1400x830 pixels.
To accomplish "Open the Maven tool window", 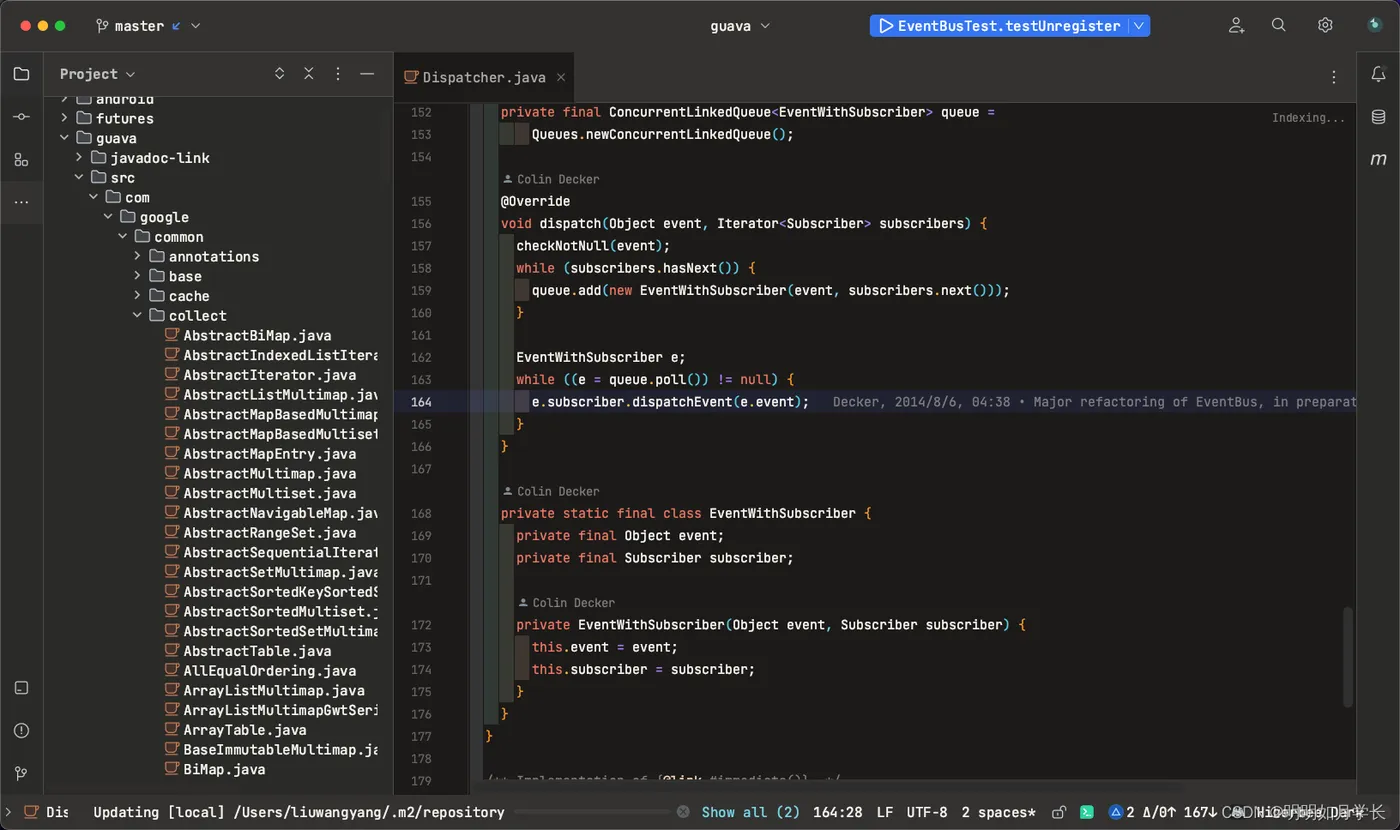I will pos(1378,159).
